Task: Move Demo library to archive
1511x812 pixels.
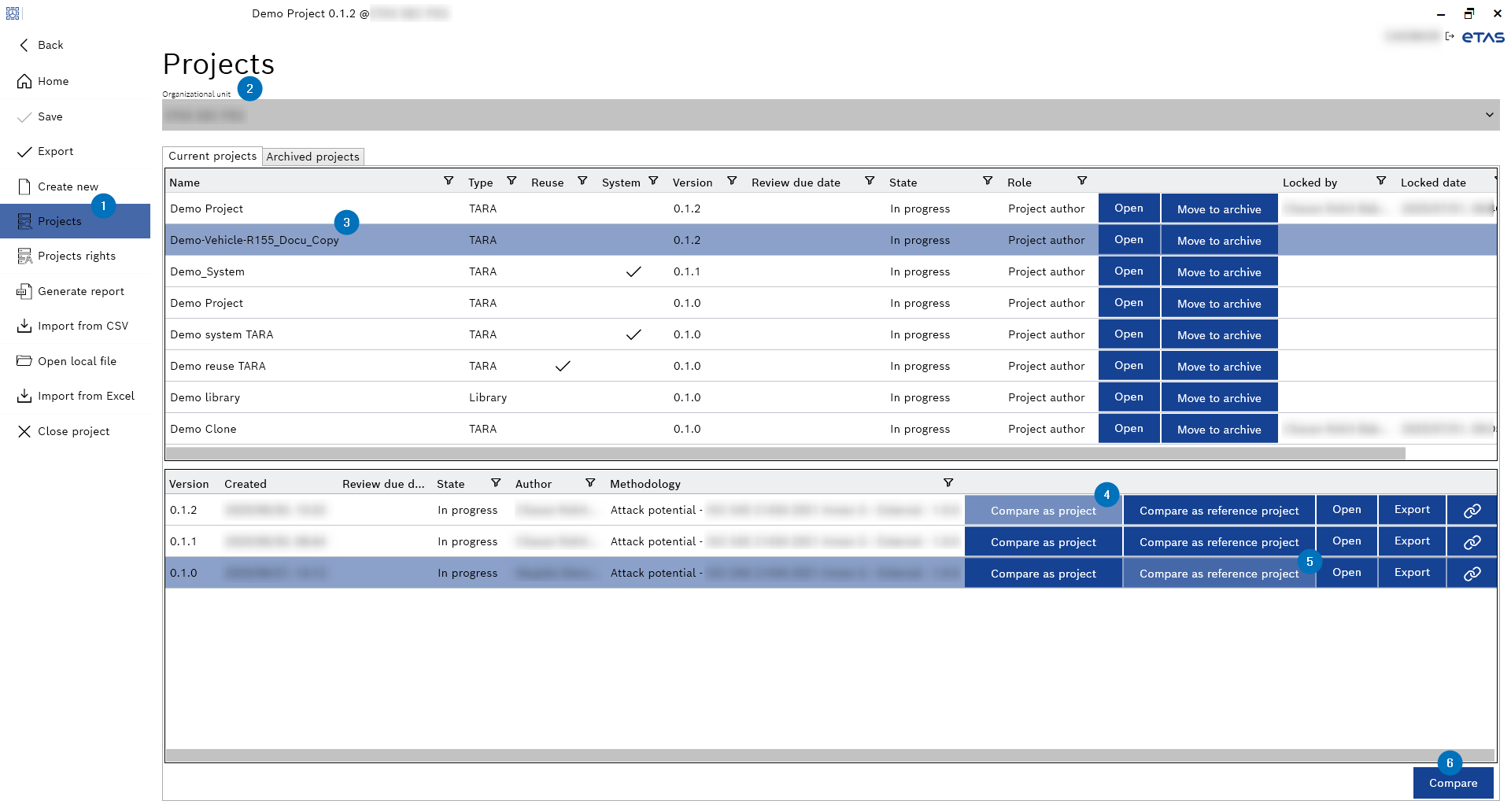Action: [1218, 398]
